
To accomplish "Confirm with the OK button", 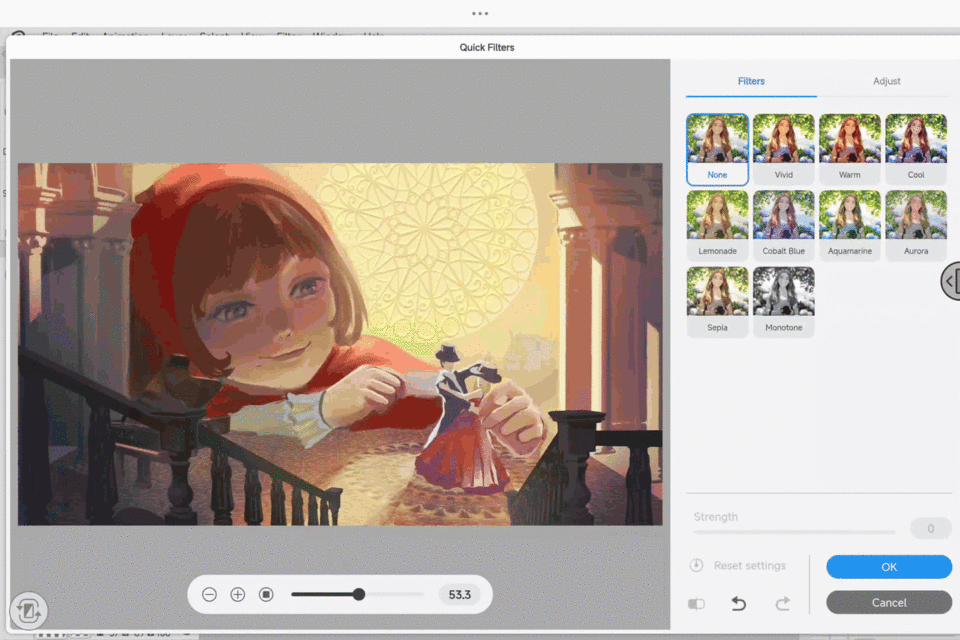I will pos(888,567).
